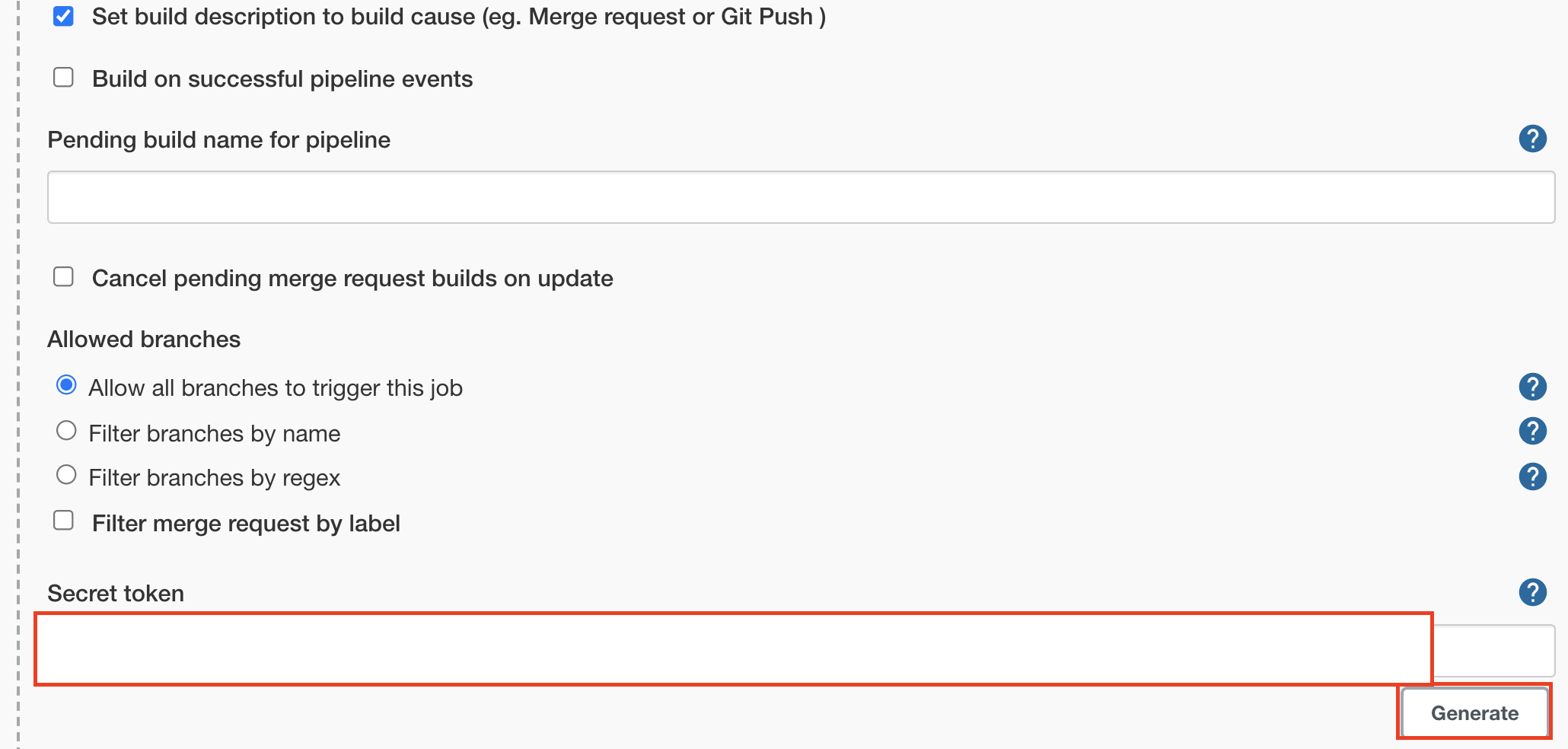Screen dimensions: 1568x749
Task: Click the Build on successful pipeline events label
Action: (282, 79)
